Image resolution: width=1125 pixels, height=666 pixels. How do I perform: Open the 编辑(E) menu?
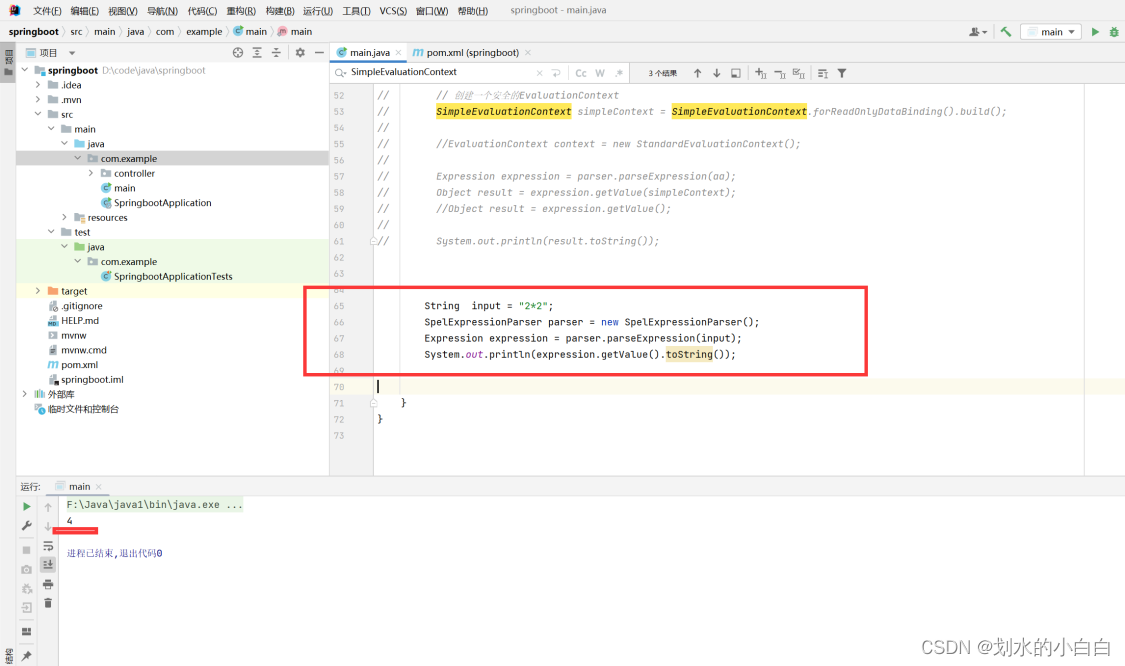coord(85,11)
